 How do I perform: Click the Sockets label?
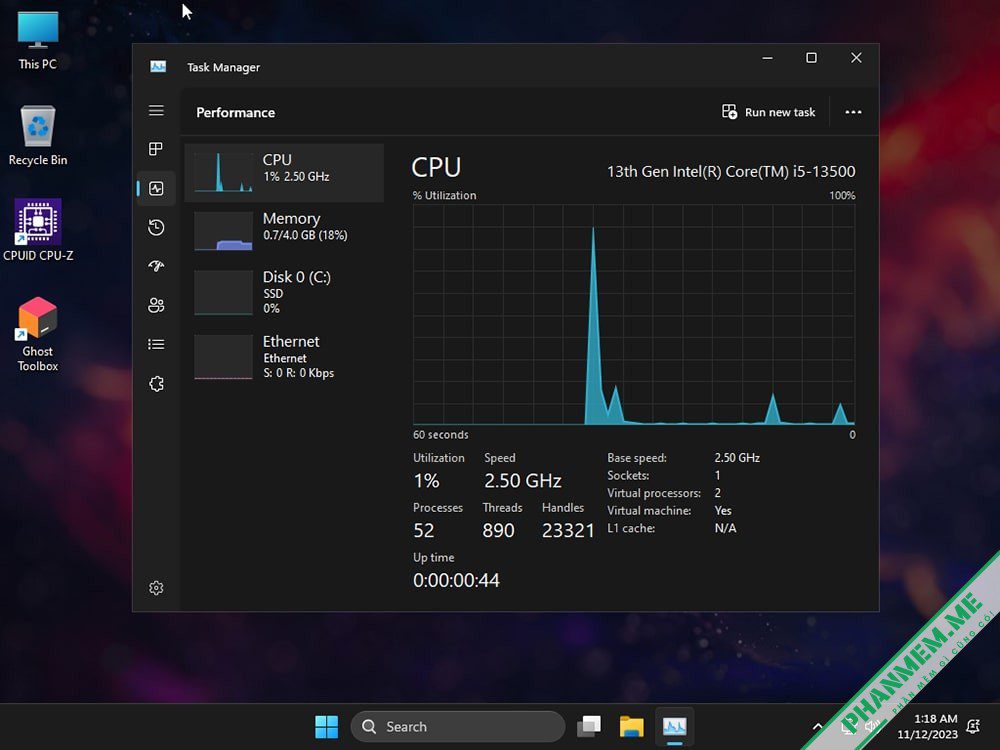(628, 476)
